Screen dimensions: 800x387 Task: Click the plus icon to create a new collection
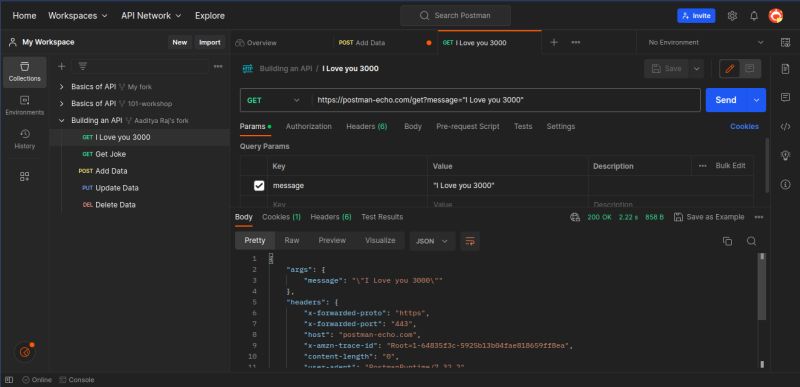(61, 66)
